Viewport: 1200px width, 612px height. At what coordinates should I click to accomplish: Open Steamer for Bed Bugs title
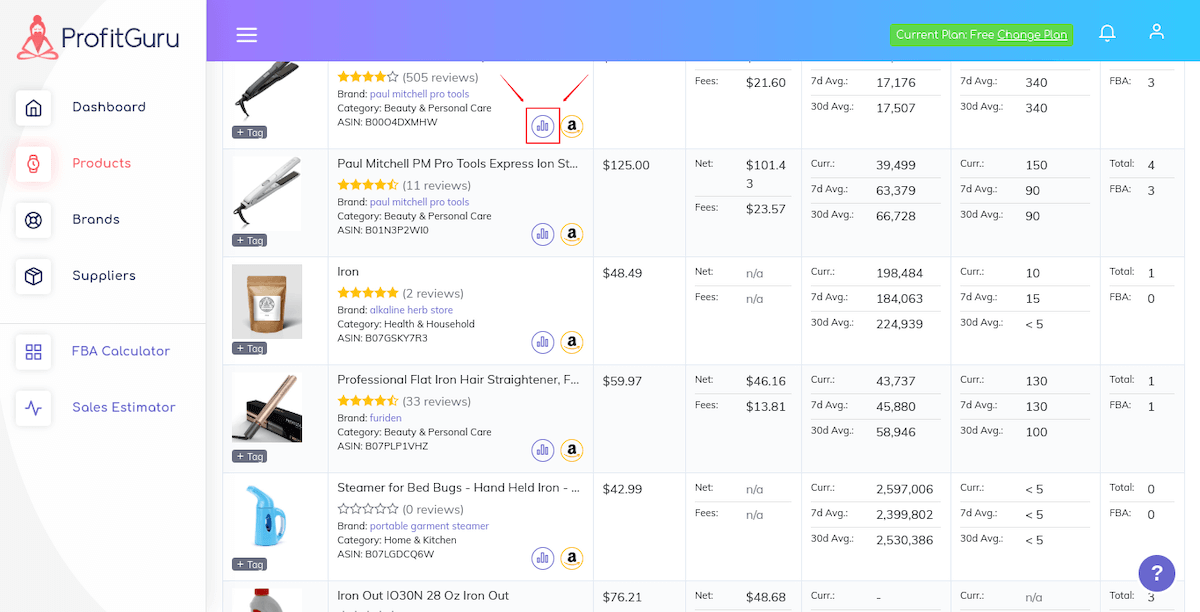pyautogui.click(x=458, y=488)
